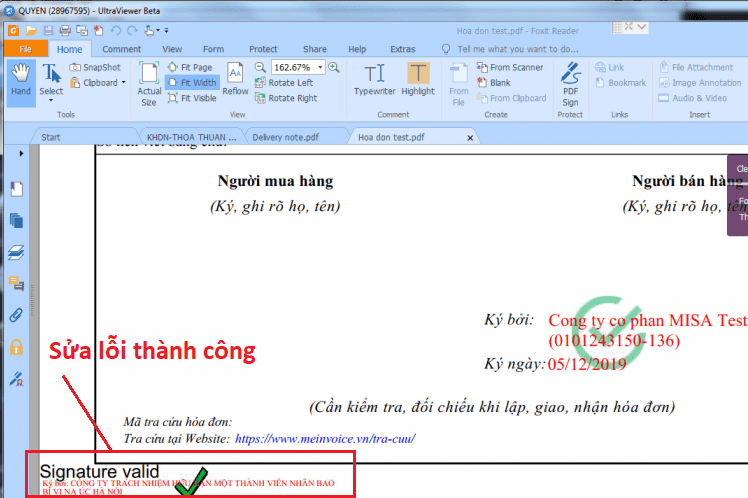
Task: Click the zoom out magnifier icon
Action: [260, 67]
